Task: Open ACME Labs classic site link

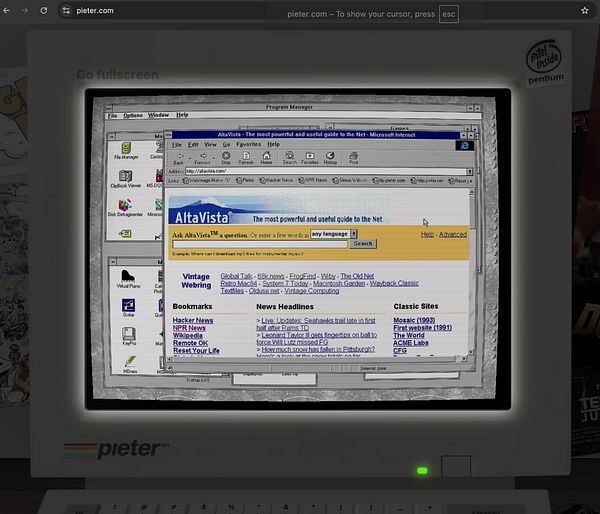Action: (x=411, y=343)
